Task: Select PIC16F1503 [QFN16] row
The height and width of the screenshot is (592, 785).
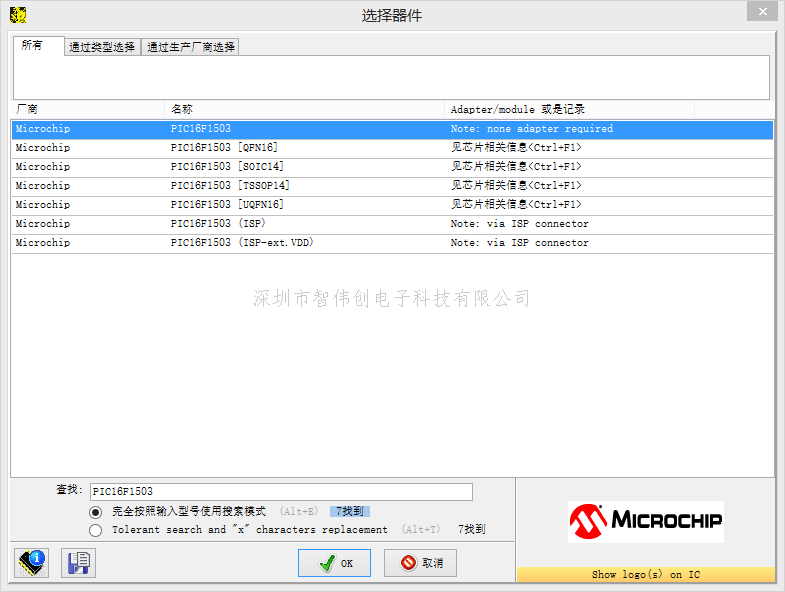Action: coord(392,148)
